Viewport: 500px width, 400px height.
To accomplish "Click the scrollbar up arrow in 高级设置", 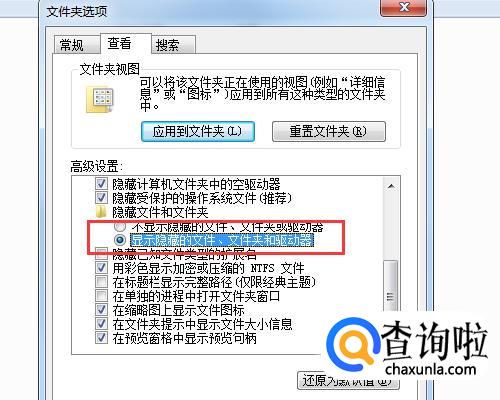I will pos(391,186).
